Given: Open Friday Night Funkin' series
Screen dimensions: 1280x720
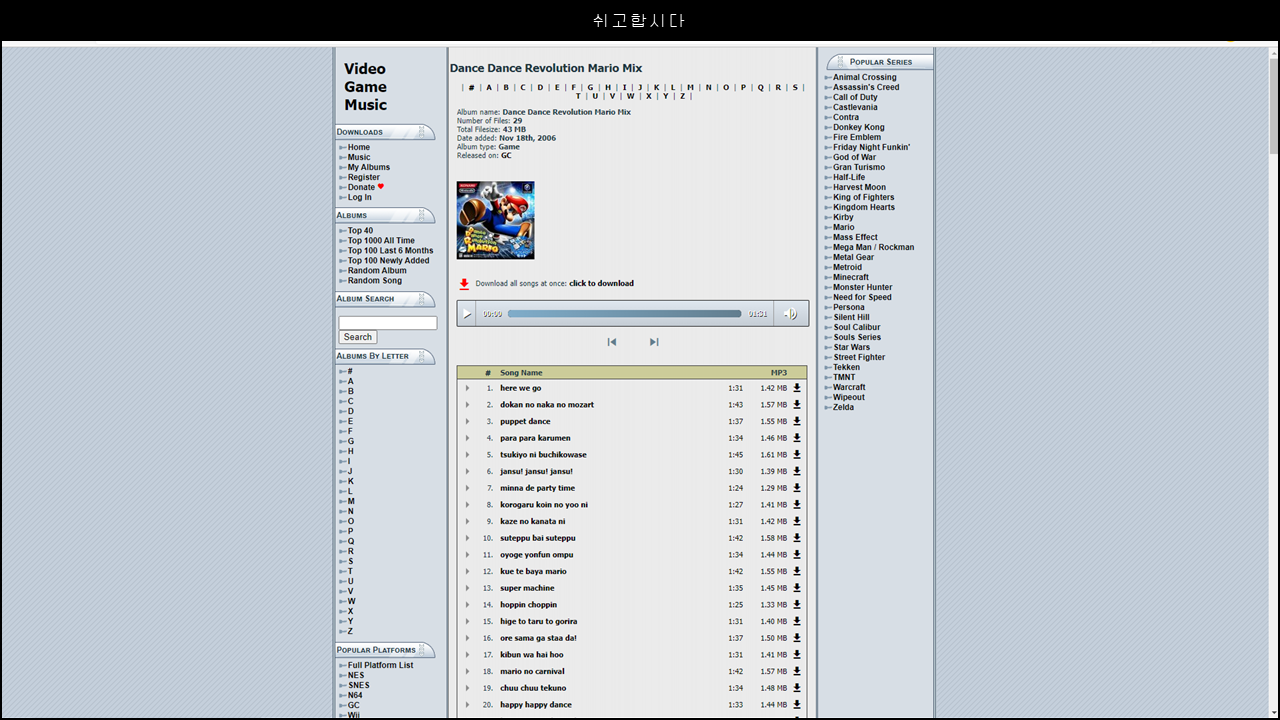Looking at the screenshot, I should coord(872,148).
